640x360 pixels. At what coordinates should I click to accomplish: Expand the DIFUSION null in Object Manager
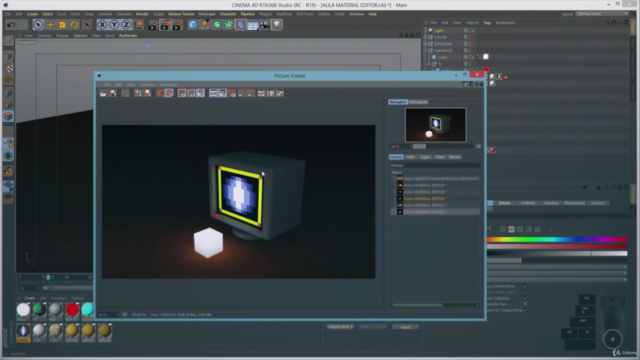[426, 44]
